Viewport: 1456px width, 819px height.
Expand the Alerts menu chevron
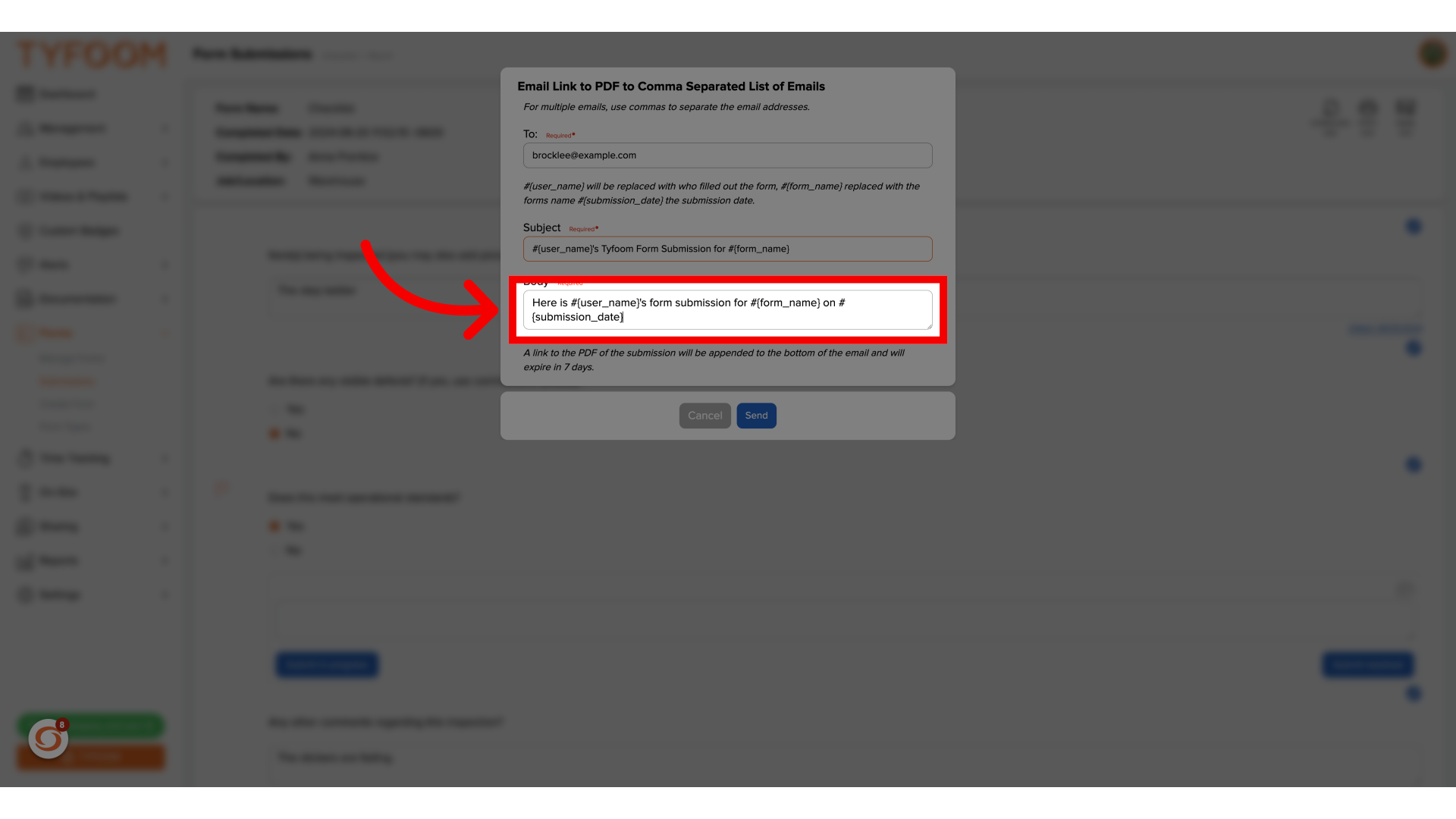[x=165, y=265]
